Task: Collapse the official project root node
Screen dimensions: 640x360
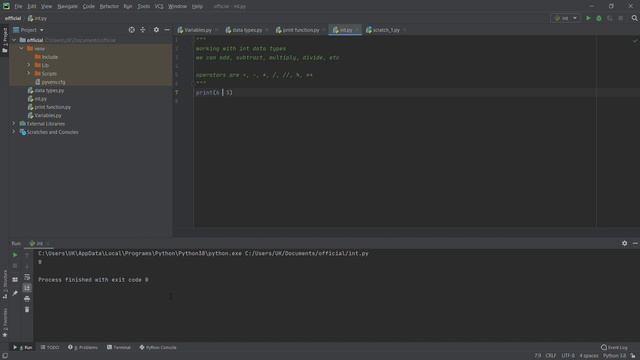Action: (x=14, y=40)
